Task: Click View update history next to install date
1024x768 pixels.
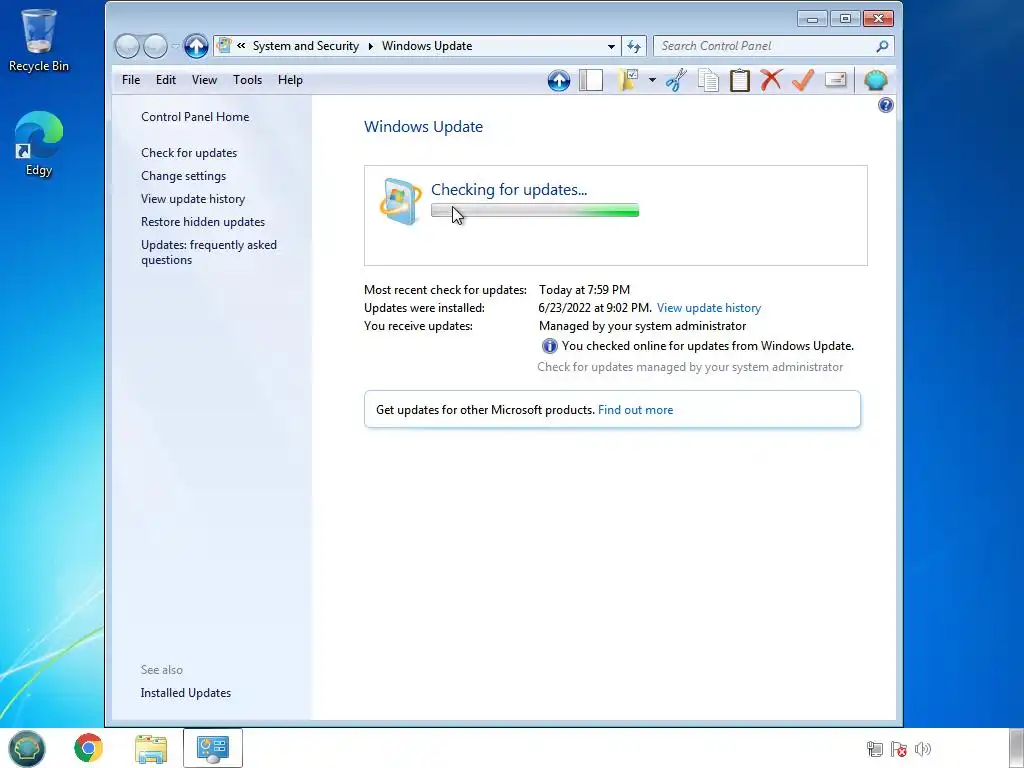Action: tap(709, 308)
